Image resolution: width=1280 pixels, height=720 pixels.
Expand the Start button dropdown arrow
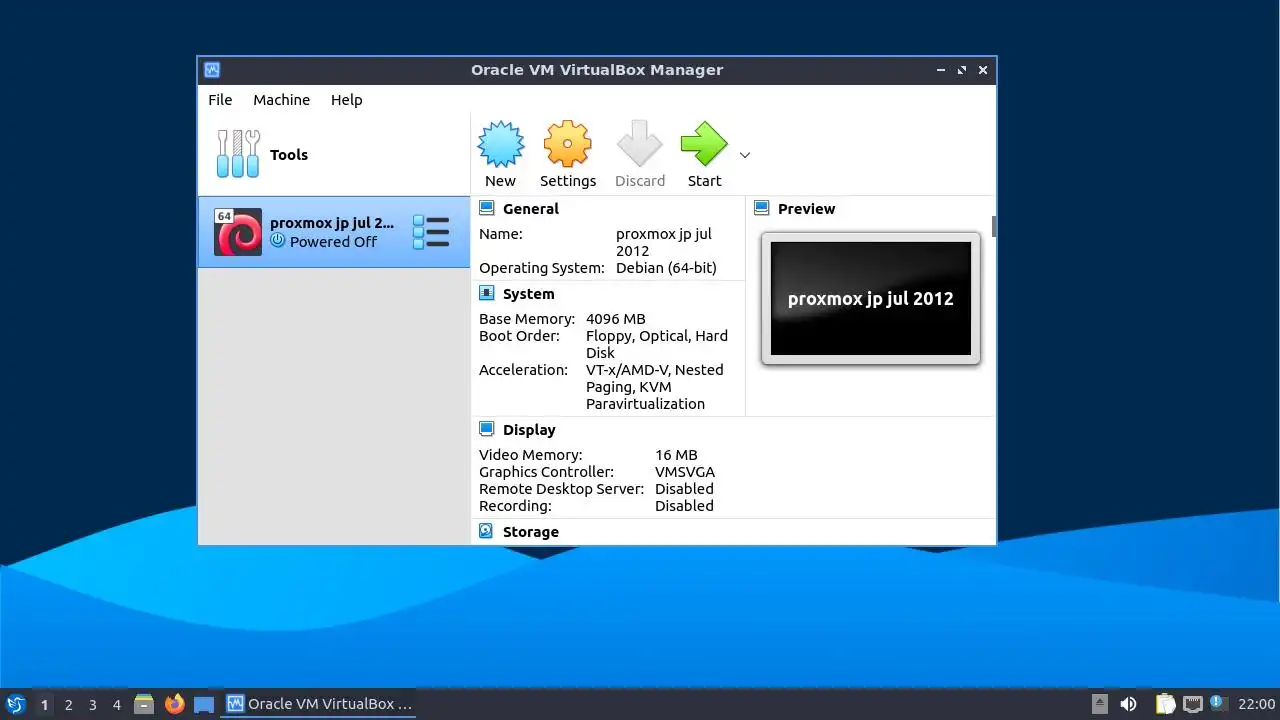(745, 155)
